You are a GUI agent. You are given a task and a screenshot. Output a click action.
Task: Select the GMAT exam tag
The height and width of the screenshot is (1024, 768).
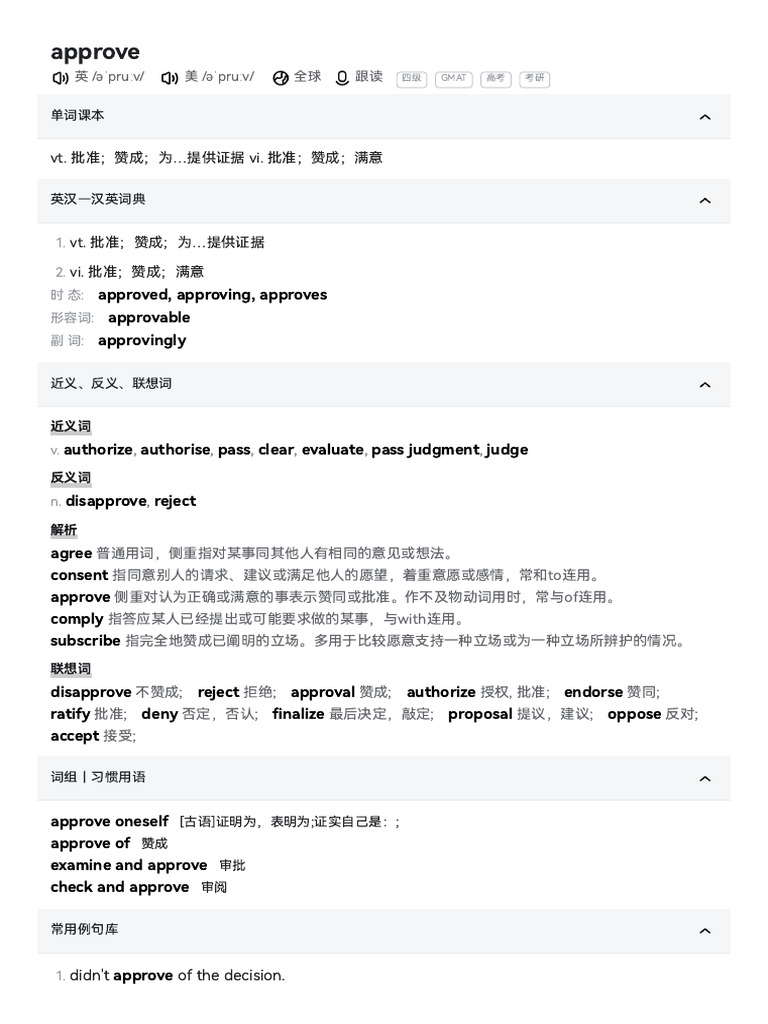click(x=454, y=78)
